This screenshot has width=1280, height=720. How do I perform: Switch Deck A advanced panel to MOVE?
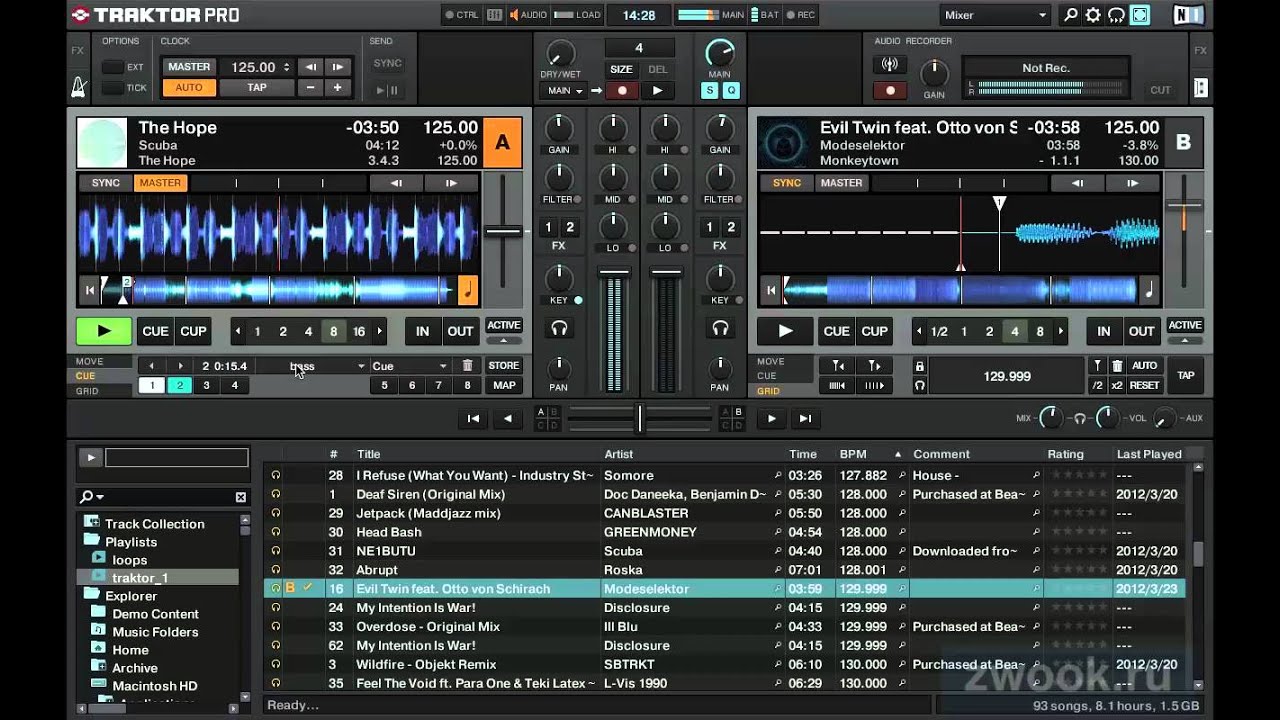pyautogui.click(x=89, y=361)
